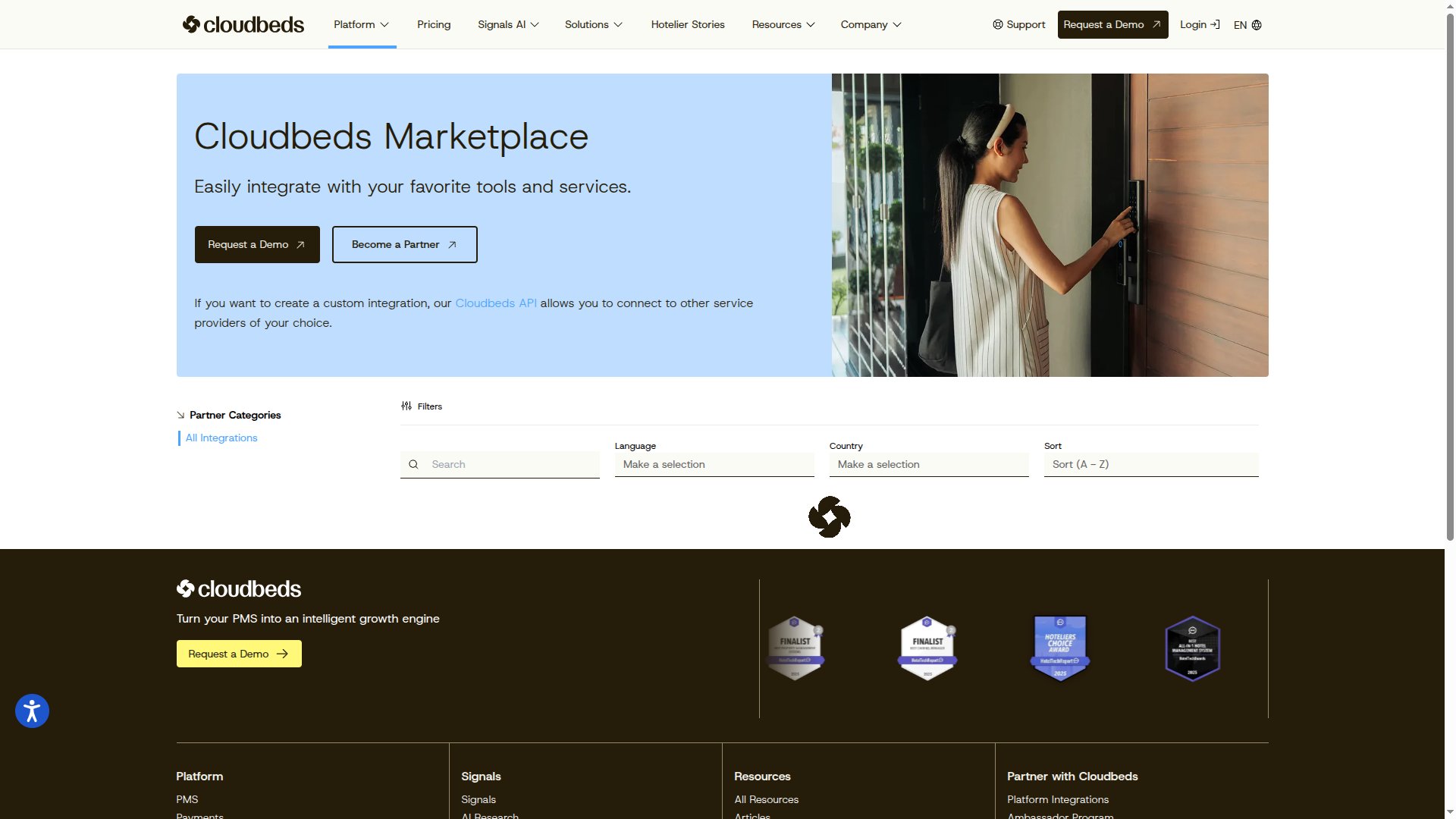Expand the Platform menu
The image size is (1456, 819).
click(x=361, y=24)
